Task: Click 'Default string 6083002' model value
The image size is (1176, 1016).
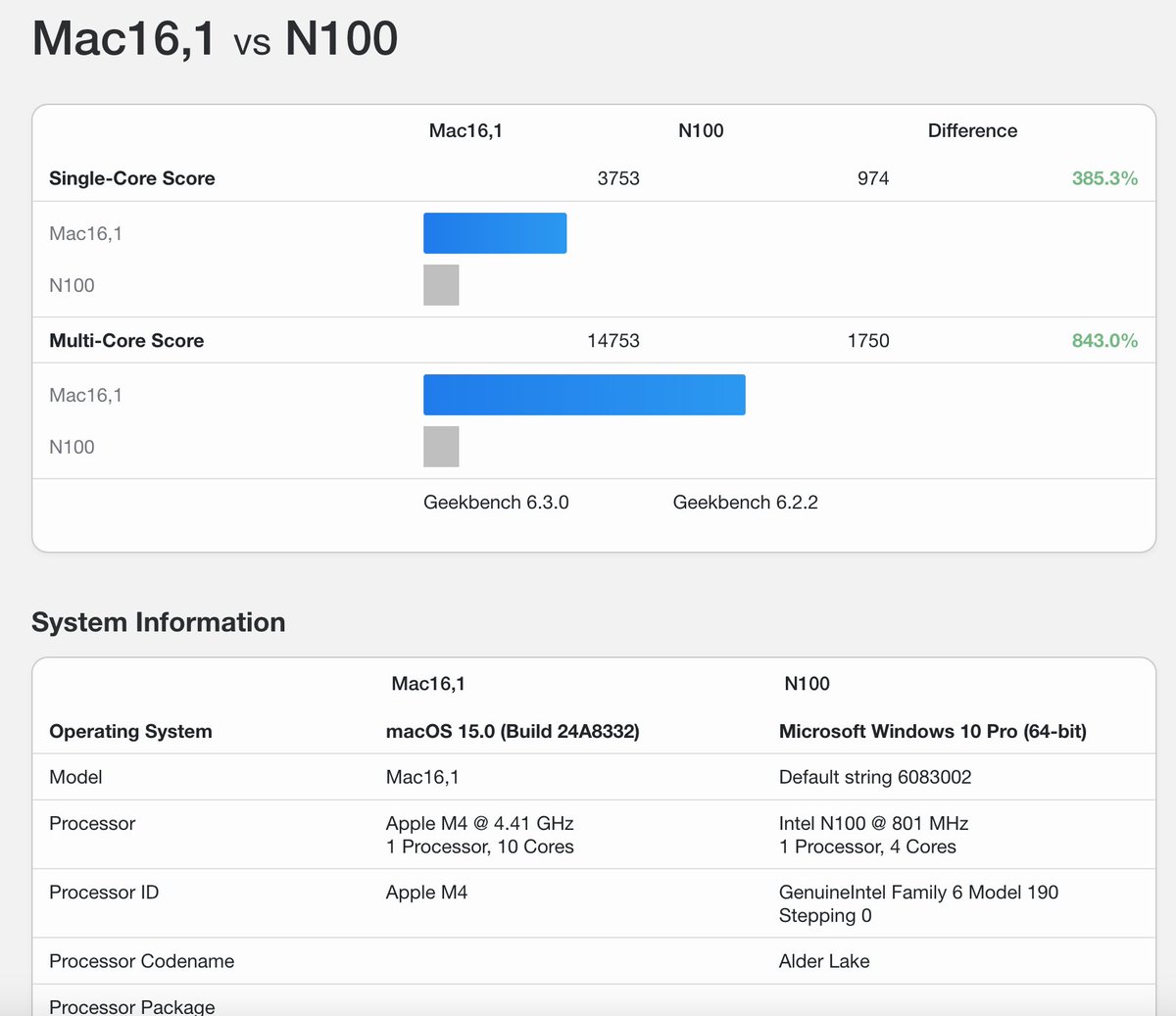Action: [x=875, y=777]
